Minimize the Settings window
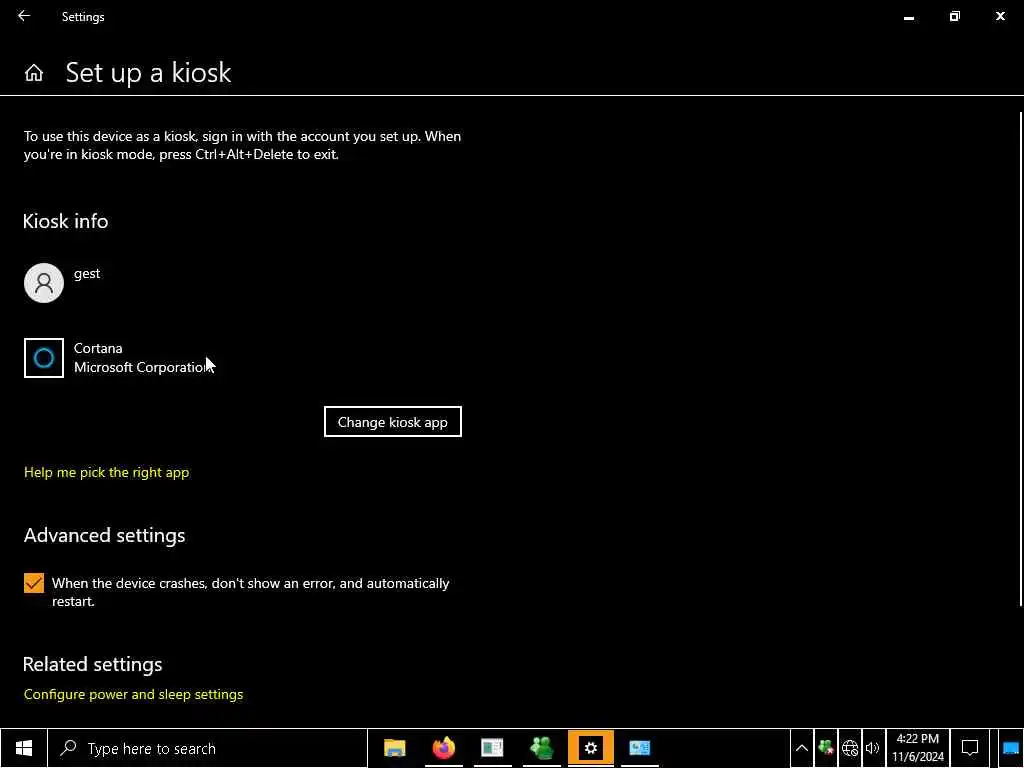This screenshot has height=768, width=1024. 908,16
